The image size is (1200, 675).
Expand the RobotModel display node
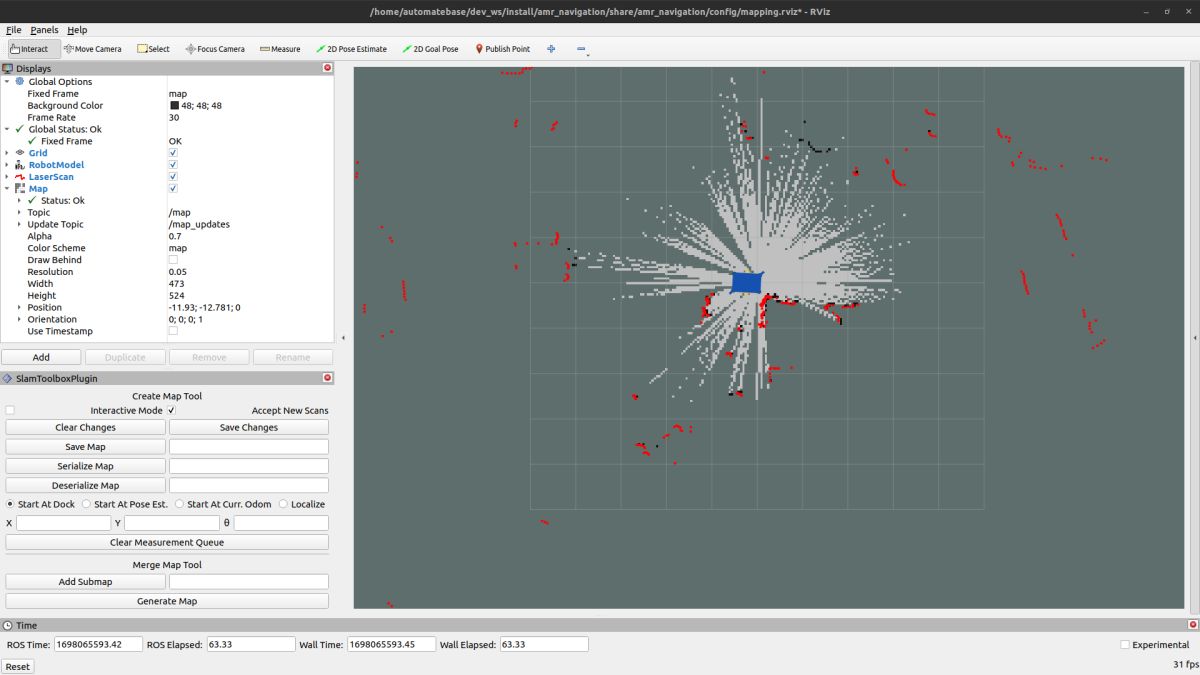click(7, 165)
